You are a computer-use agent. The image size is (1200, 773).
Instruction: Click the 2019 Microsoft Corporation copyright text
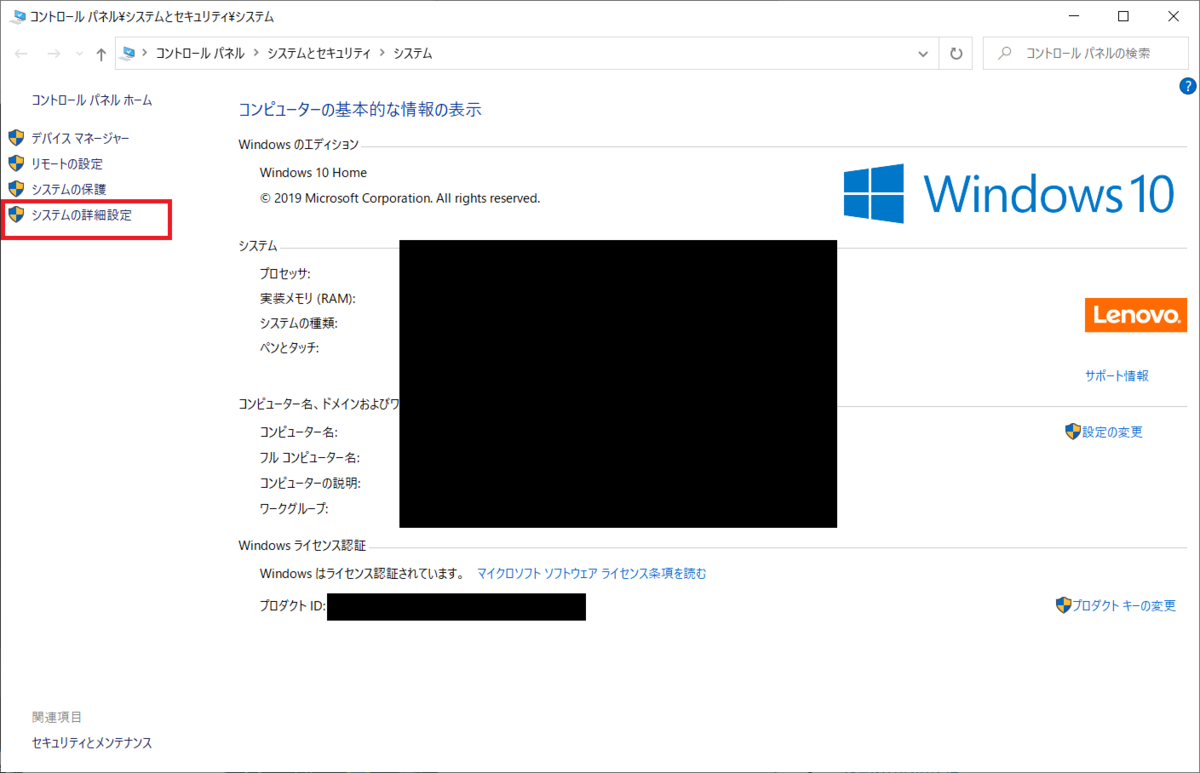400,198
